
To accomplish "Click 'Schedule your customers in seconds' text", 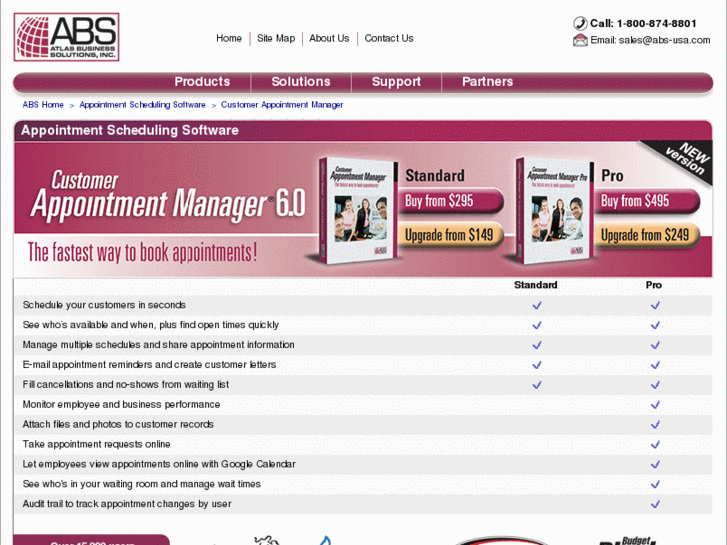I will tap(104, 305).
